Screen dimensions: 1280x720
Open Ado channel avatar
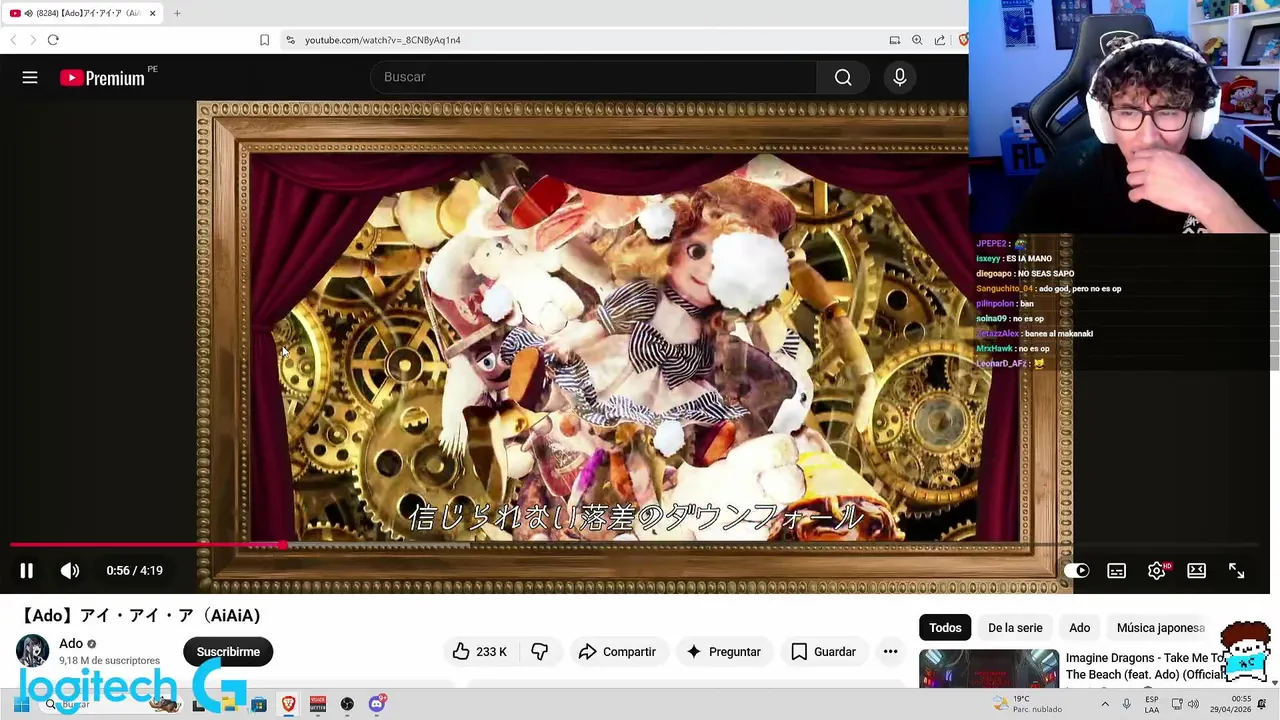click(x=32, y=651)
